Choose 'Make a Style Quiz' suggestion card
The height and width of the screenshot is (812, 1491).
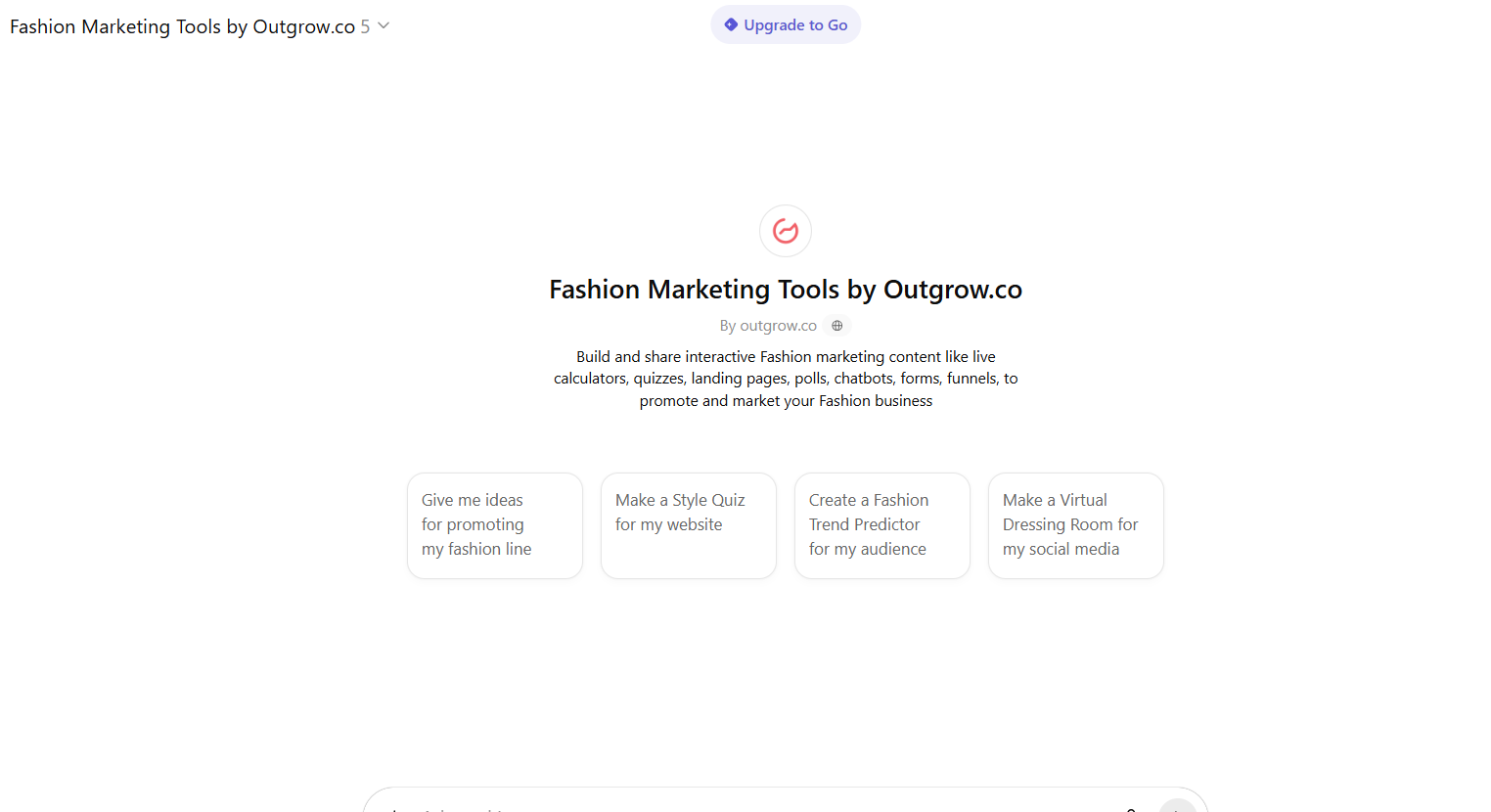click(x=688, y=525)
